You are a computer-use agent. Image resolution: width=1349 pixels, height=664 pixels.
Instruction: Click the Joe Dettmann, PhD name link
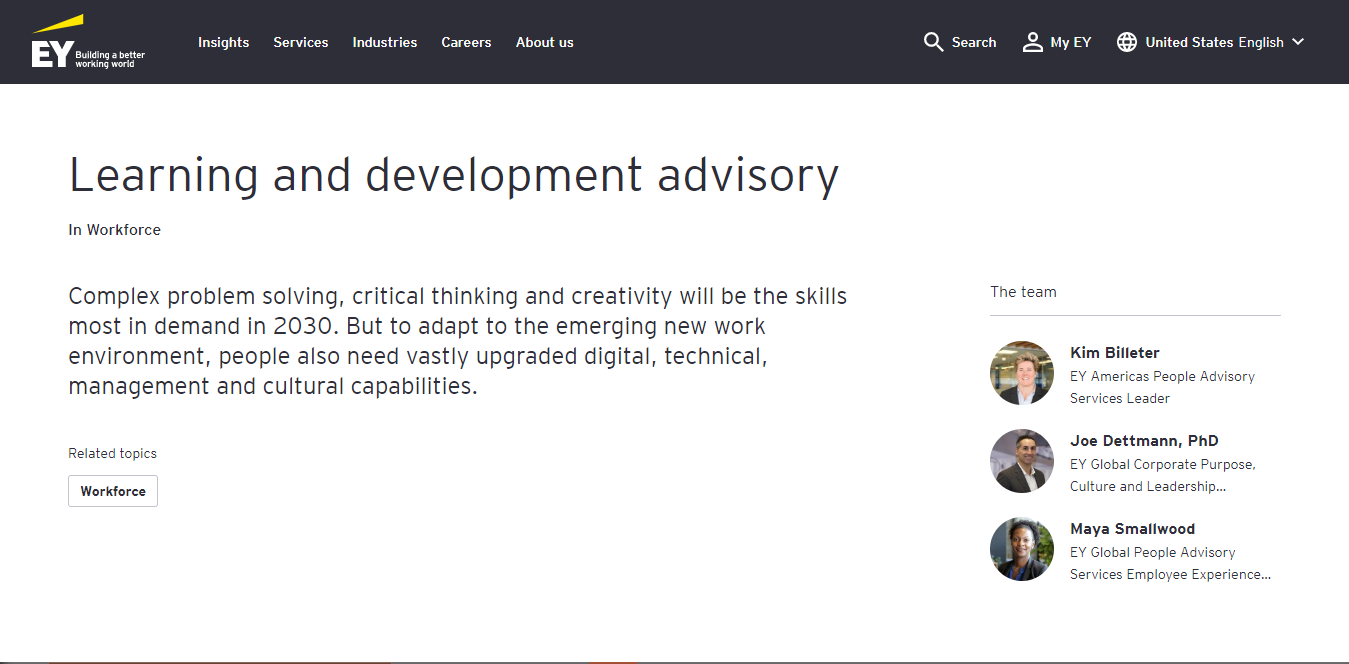coord(1144,441)
